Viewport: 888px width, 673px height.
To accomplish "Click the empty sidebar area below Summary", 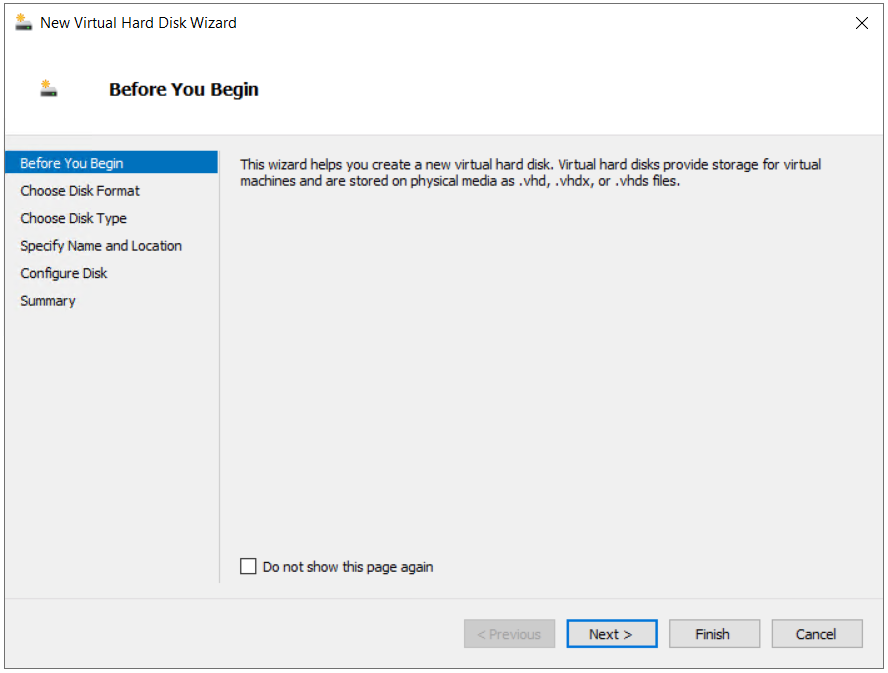I will pyautogui.click(x=110, y=440).
